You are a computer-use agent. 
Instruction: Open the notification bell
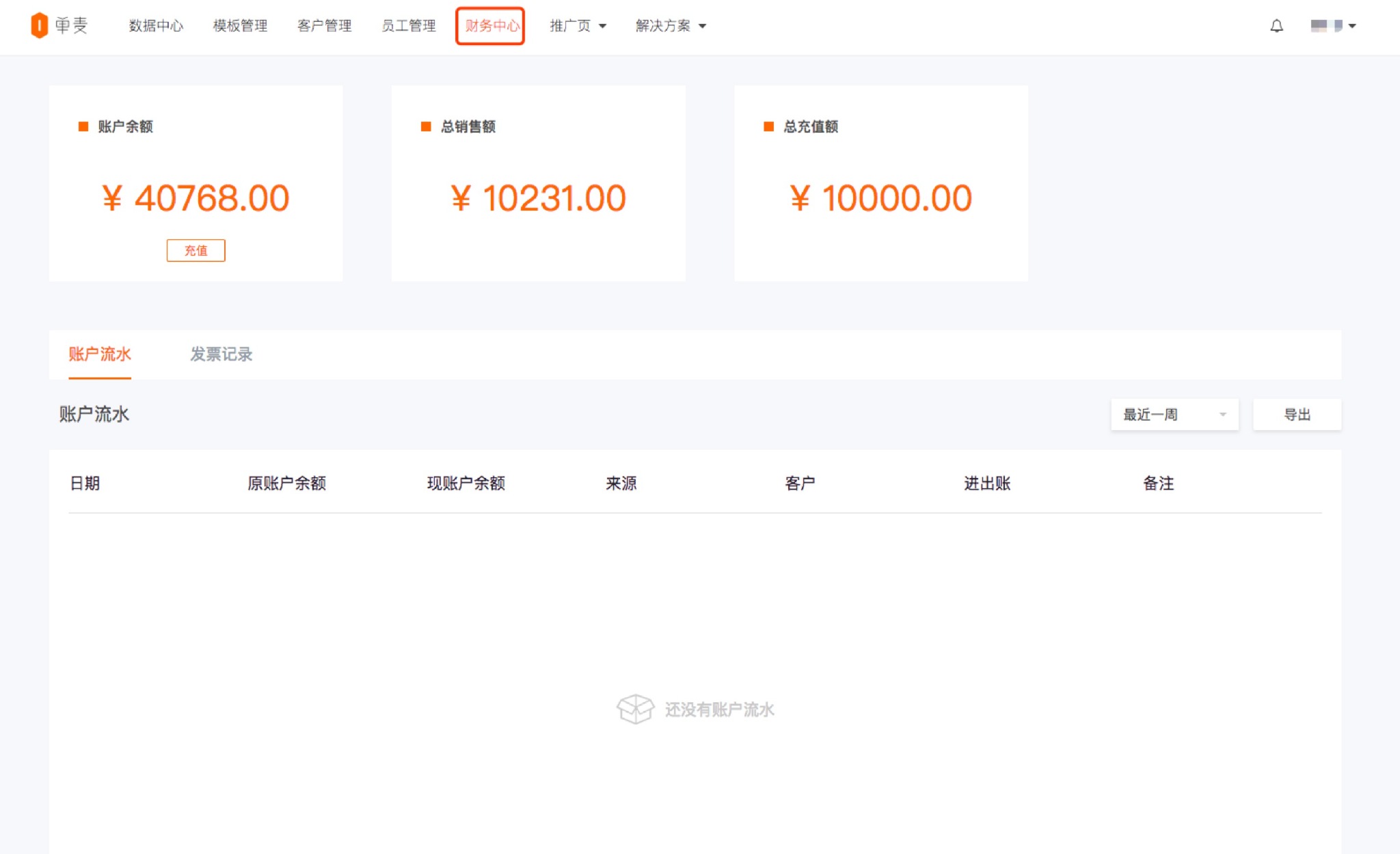(1276, 26)
